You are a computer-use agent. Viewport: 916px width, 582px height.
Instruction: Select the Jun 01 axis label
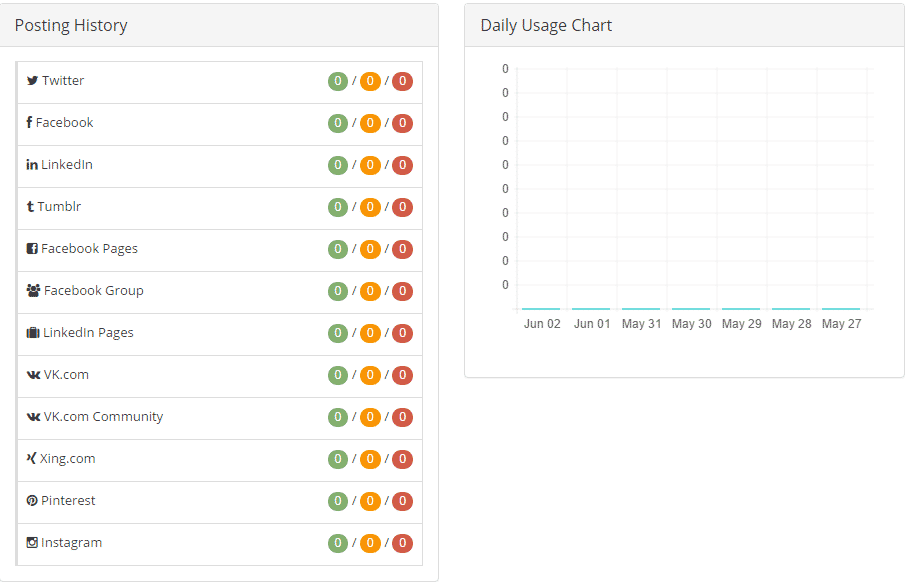point(592,324)
